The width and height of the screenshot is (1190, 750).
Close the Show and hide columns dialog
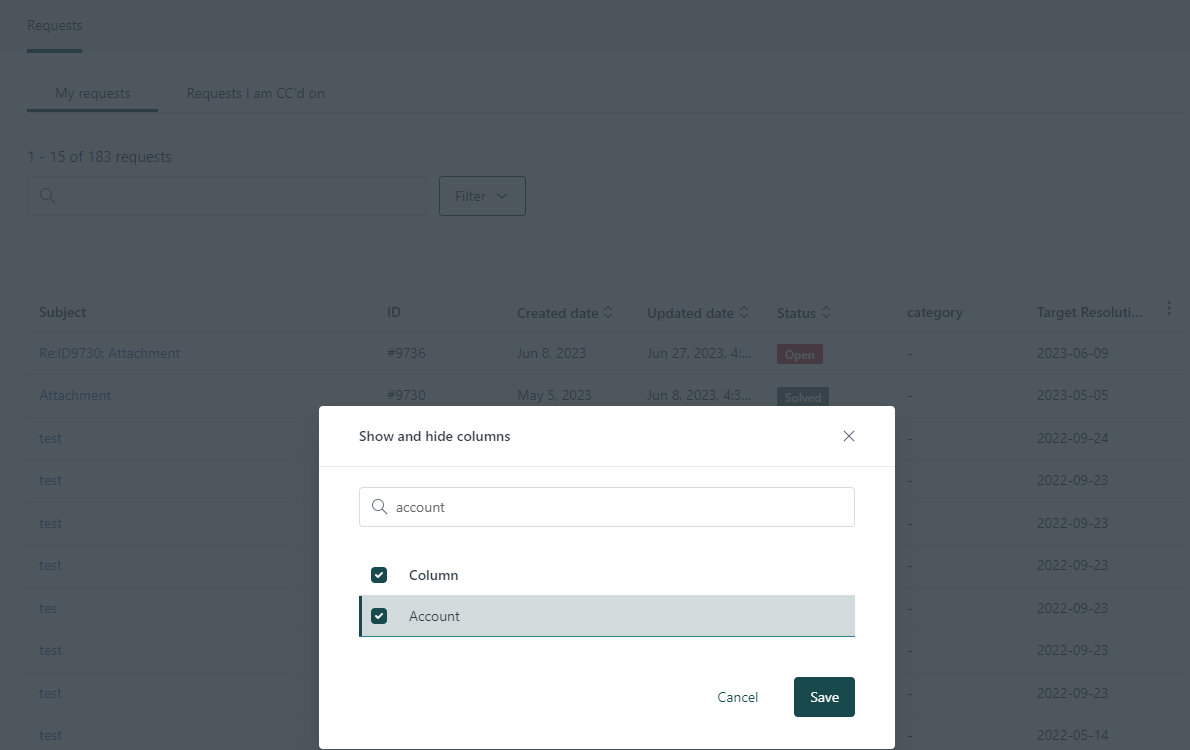tap(849, 436)
